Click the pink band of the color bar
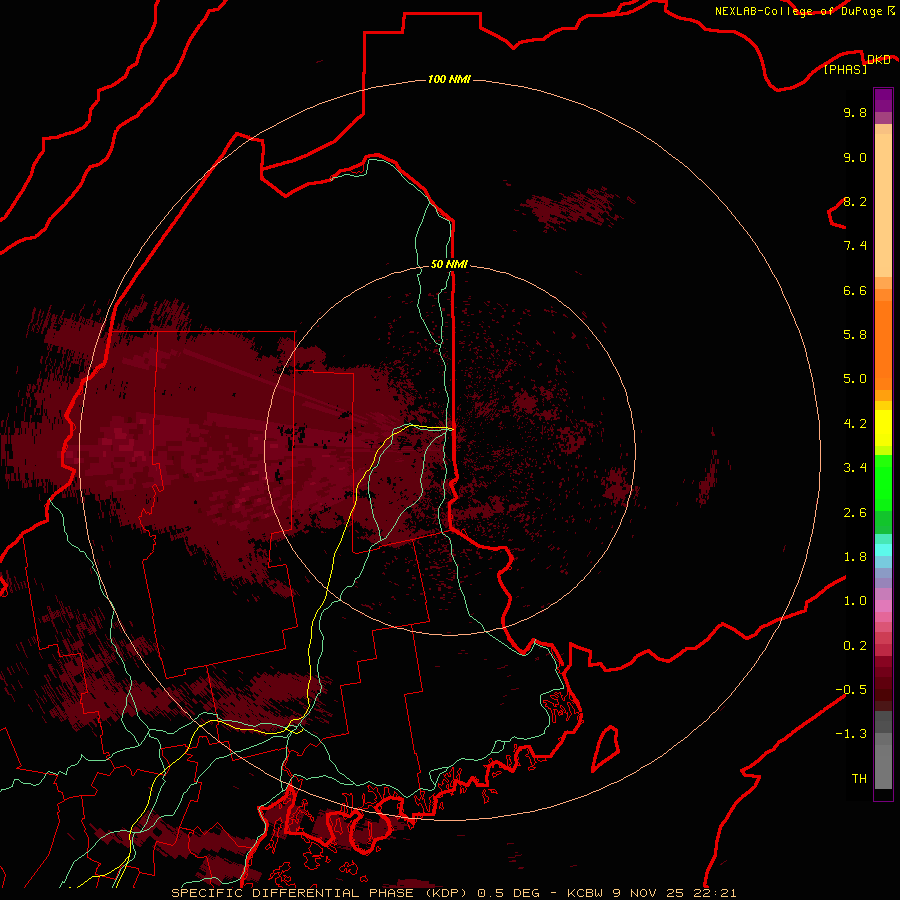 (883, 606)
